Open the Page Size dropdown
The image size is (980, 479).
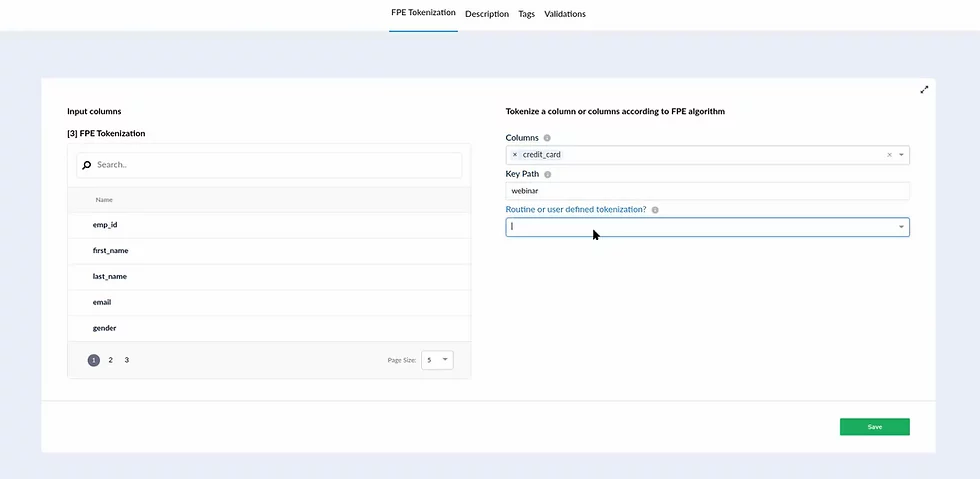(x=438, y=360)
